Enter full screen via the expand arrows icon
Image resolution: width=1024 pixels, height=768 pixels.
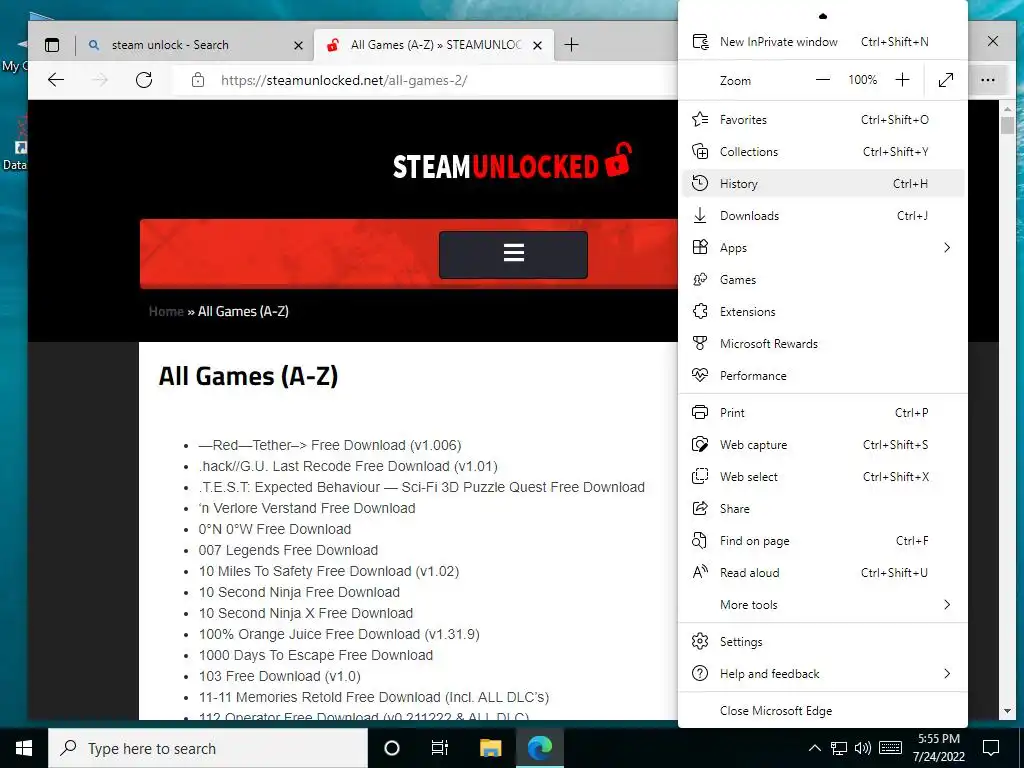tap(946, 80)
